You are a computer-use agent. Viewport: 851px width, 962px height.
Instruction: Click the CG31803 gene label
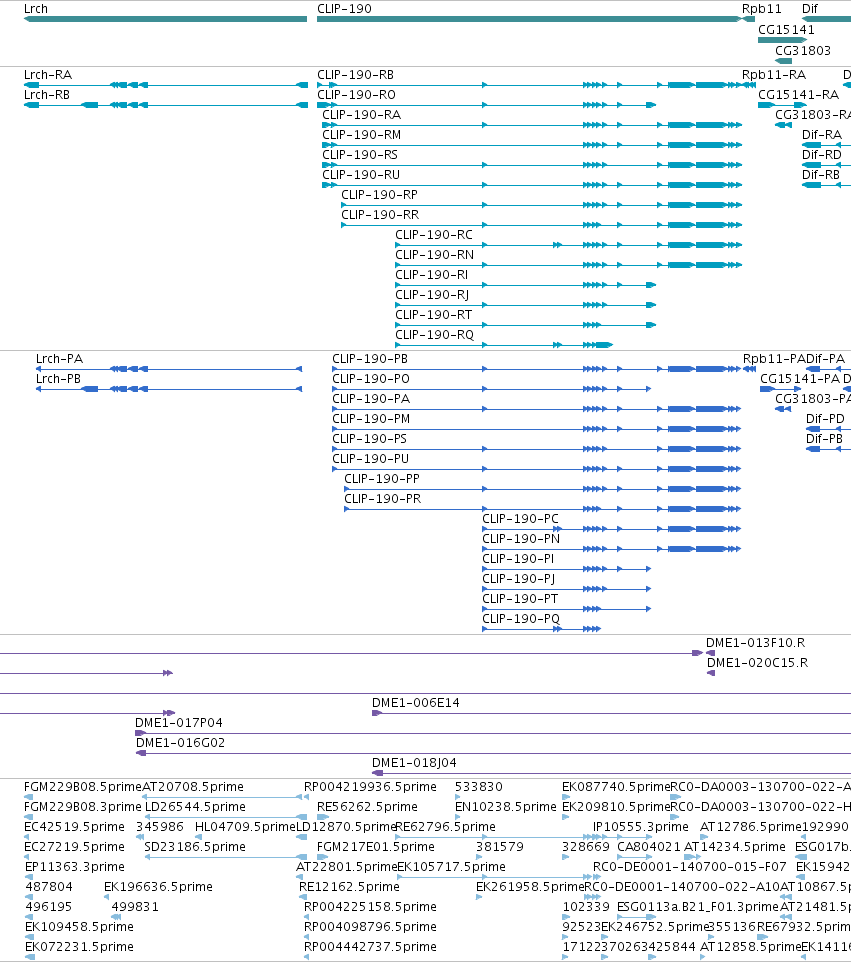tap(803, 50)
